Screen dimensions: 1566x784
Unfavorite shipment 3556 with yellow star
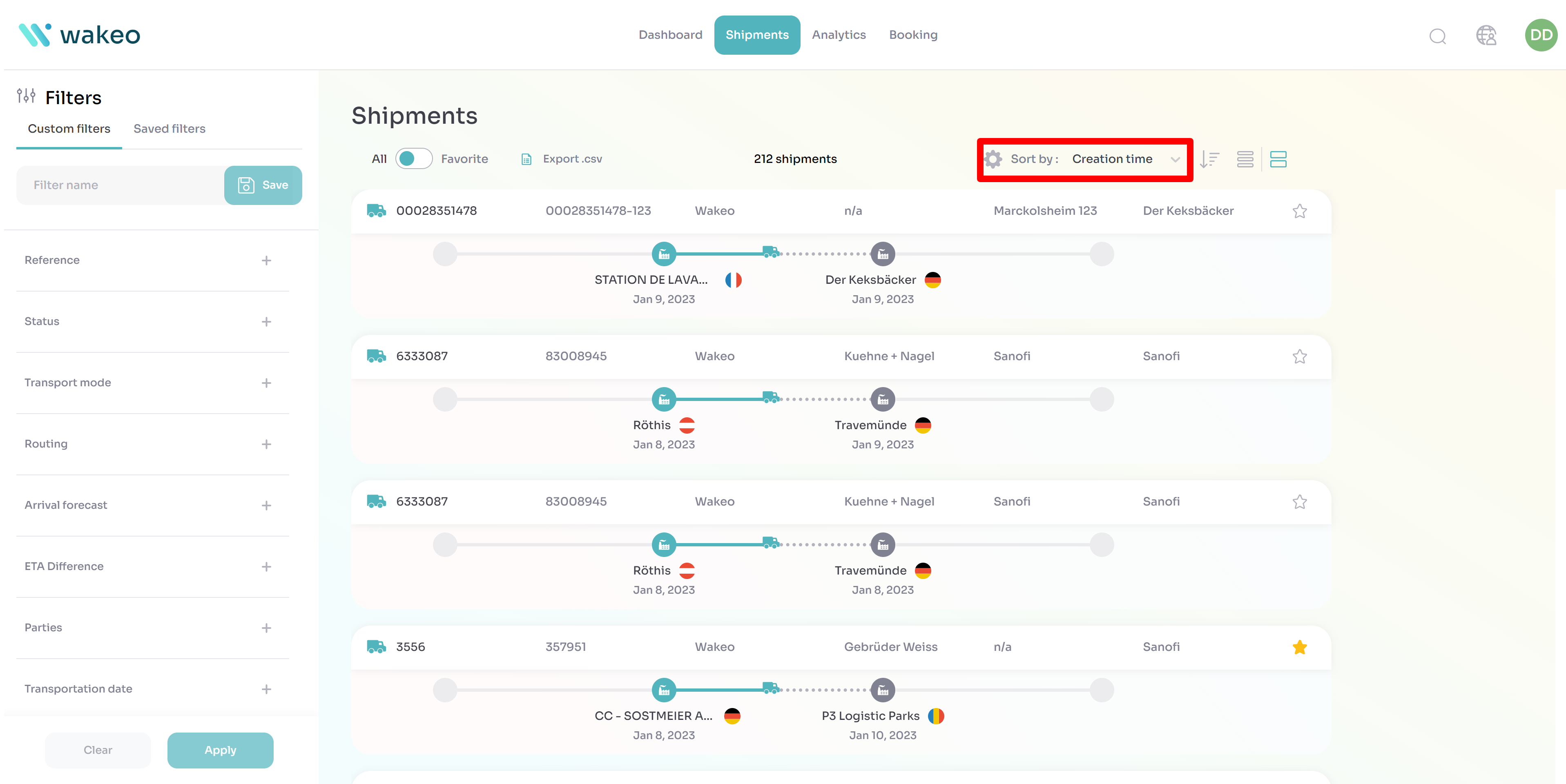tap(1299, 647)
